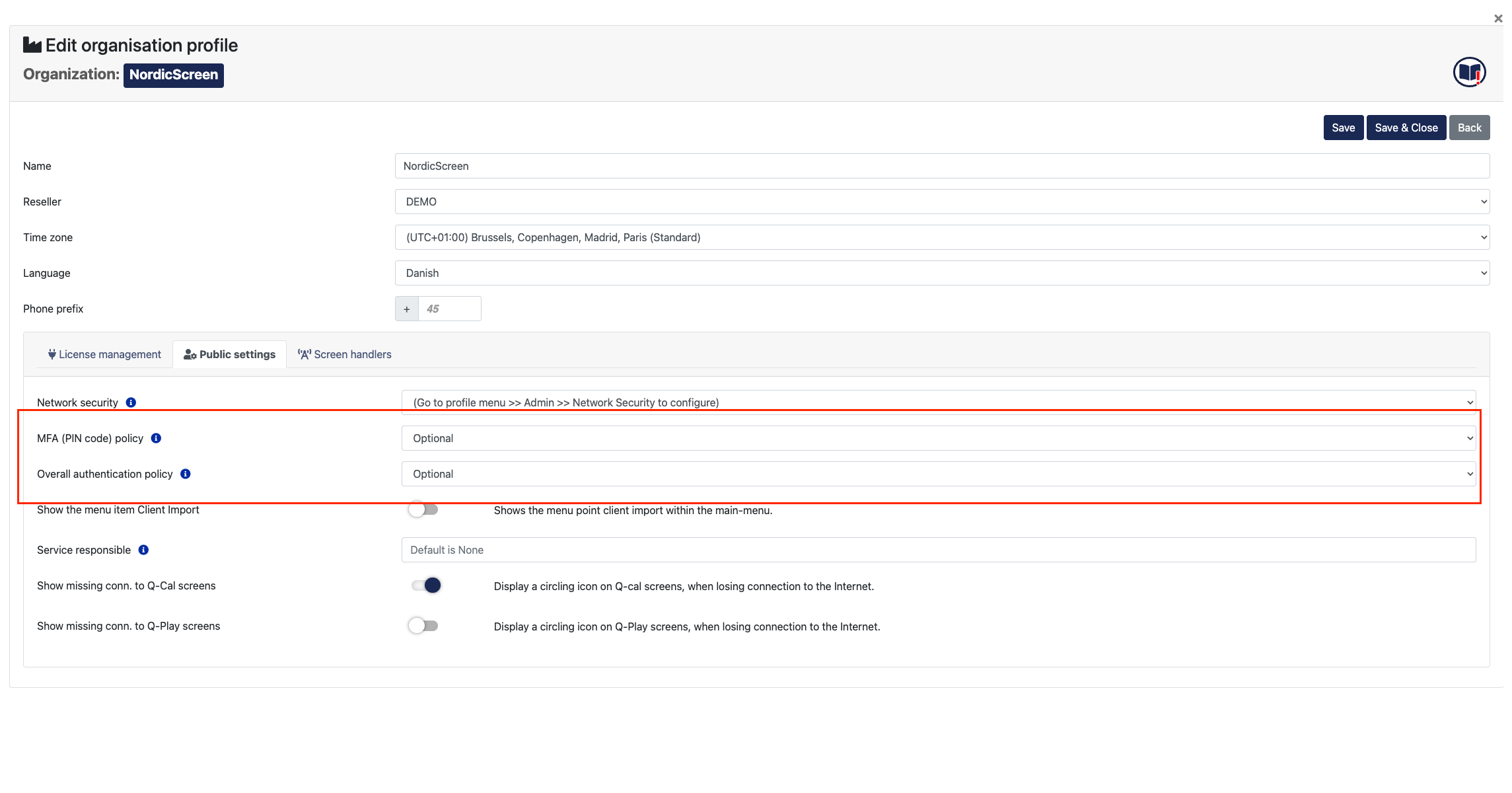The width and height of the screenshot is (1512, 793).
Task: Click Network security info icon
Action: coord(131,402)
